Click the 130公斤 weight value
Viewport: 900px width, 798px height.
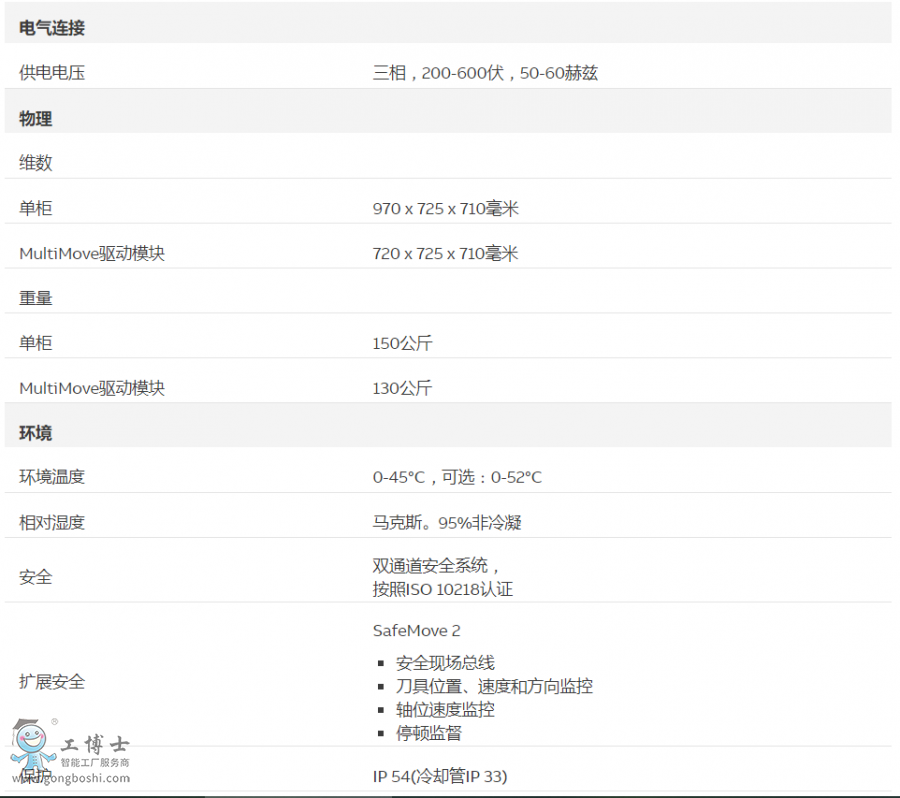pyautogui.click(x=402, y=388)
